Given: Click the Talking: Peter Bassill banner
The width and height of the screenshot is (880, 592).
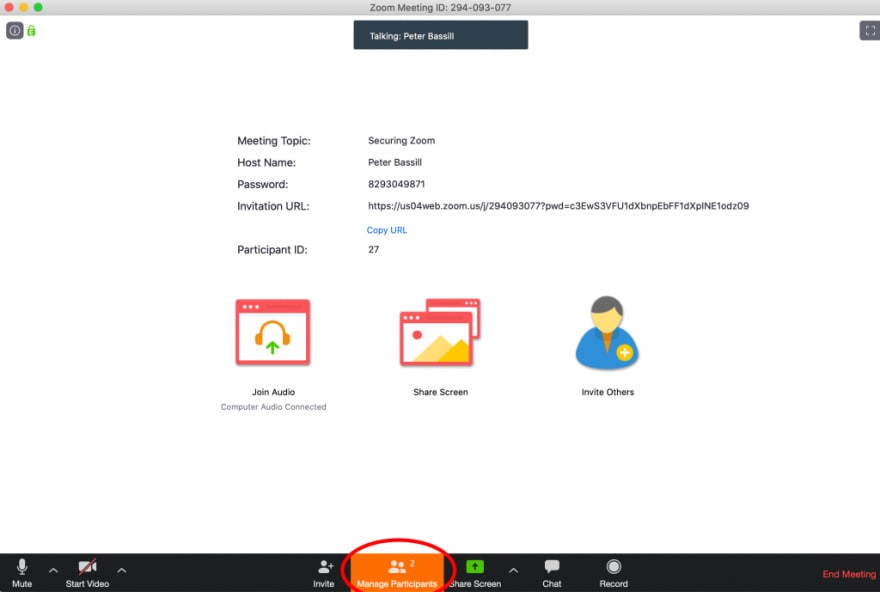Looking at the screenshot, I should pyautogui.click(x=441, y=35).
